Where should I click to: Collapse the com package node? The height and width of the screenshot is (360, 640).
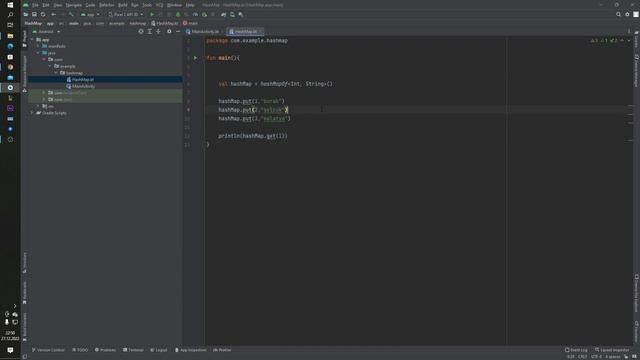point(44,60)
